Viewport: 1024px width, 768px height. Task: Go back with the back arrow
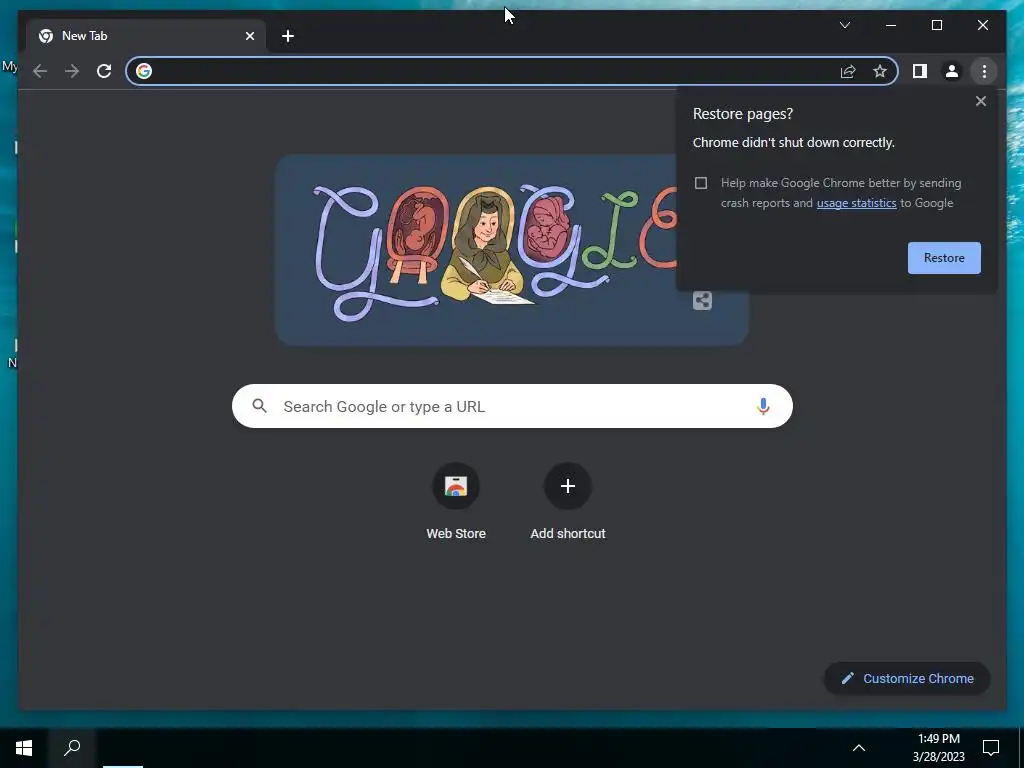click(x=40, y=71)
